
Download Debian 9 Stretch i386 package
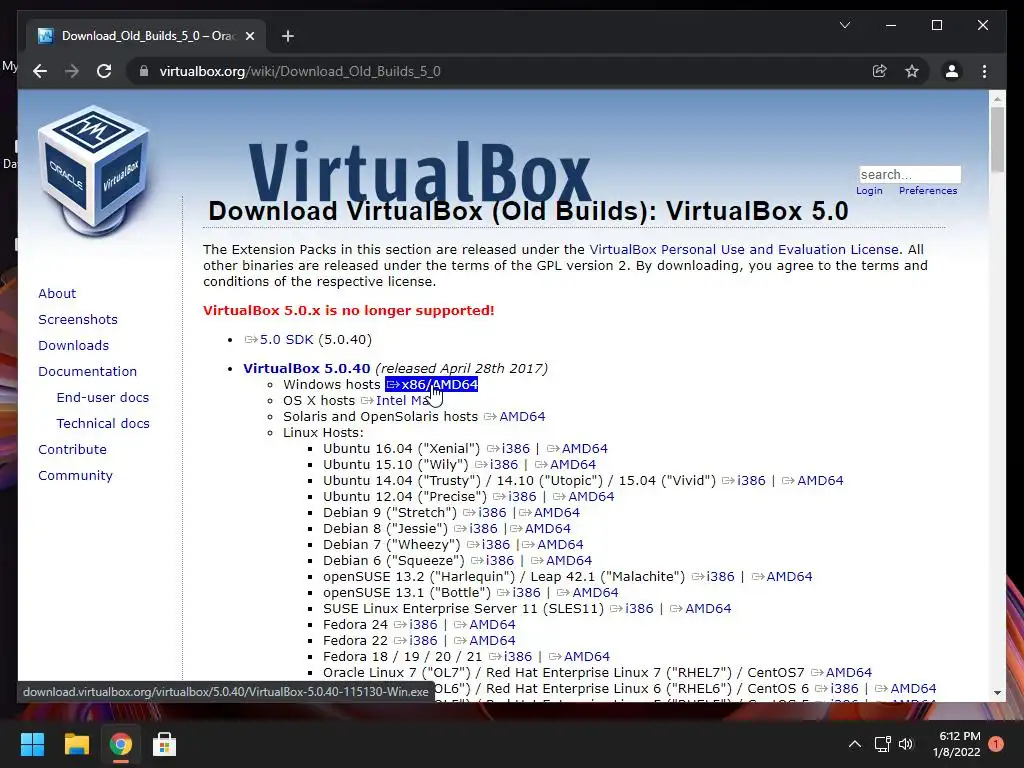click(x=485, y=513)
